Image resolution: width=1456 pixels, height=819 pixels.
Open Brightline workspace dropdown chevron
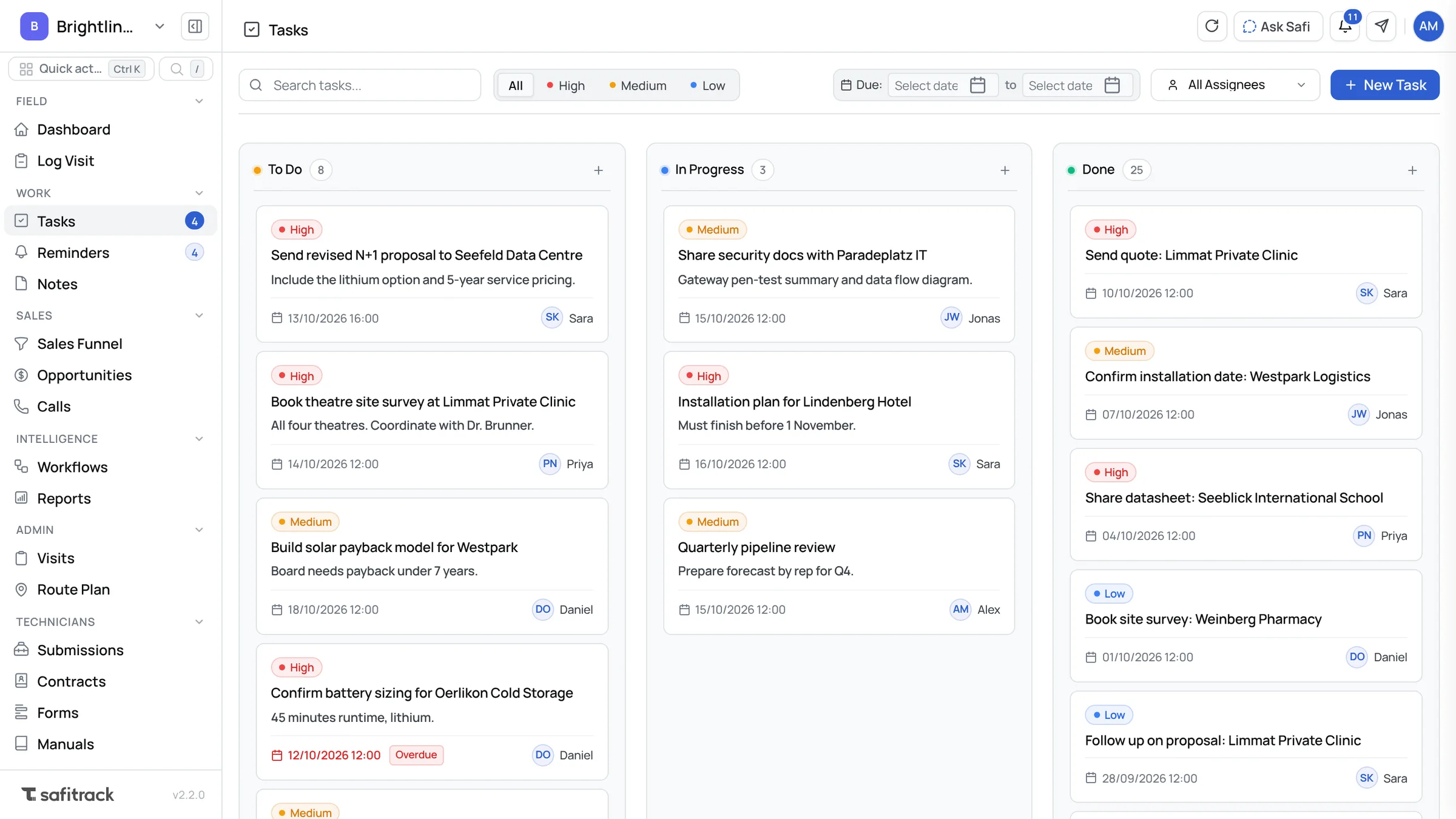[160, 27]
